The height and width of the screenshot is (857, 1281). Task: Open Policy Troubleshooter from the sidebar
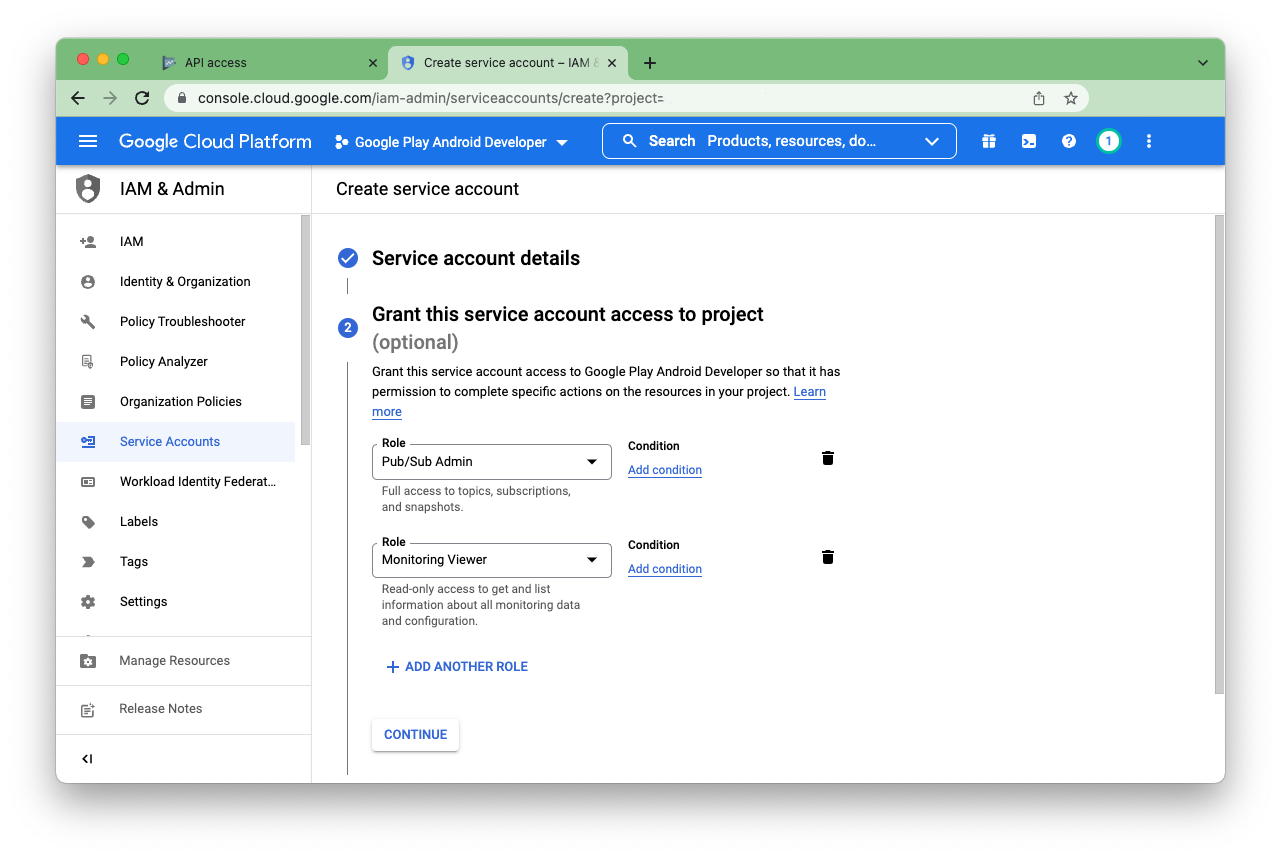(182, 321)
